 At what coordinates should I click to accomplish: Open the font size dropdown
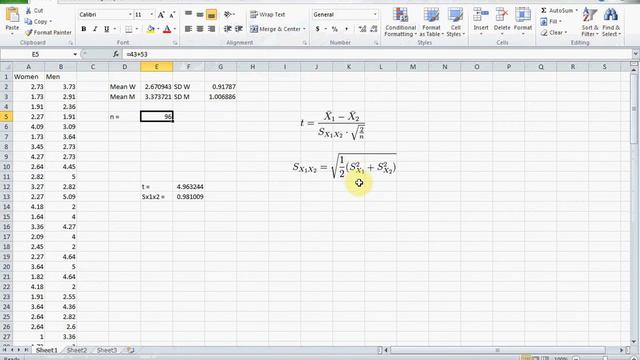(151, 15)
